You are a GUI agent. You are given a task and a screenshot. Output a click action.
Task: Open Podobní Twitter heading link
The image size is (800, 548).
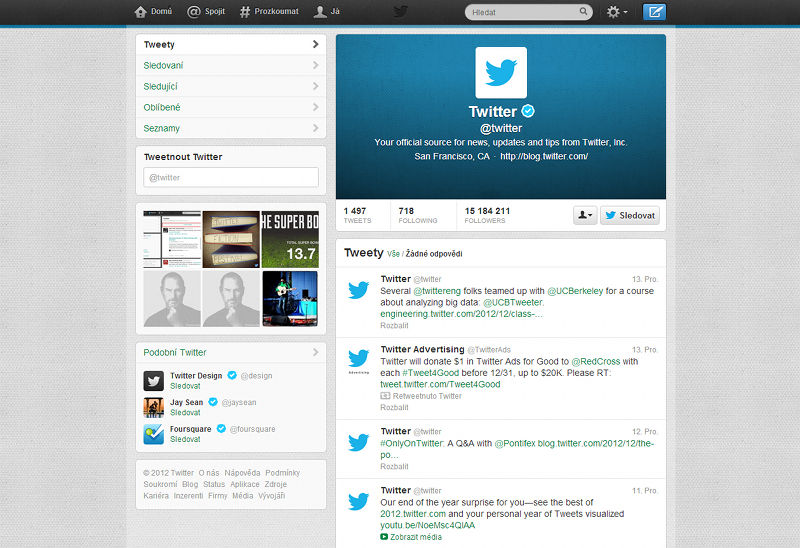pos(174,353)
